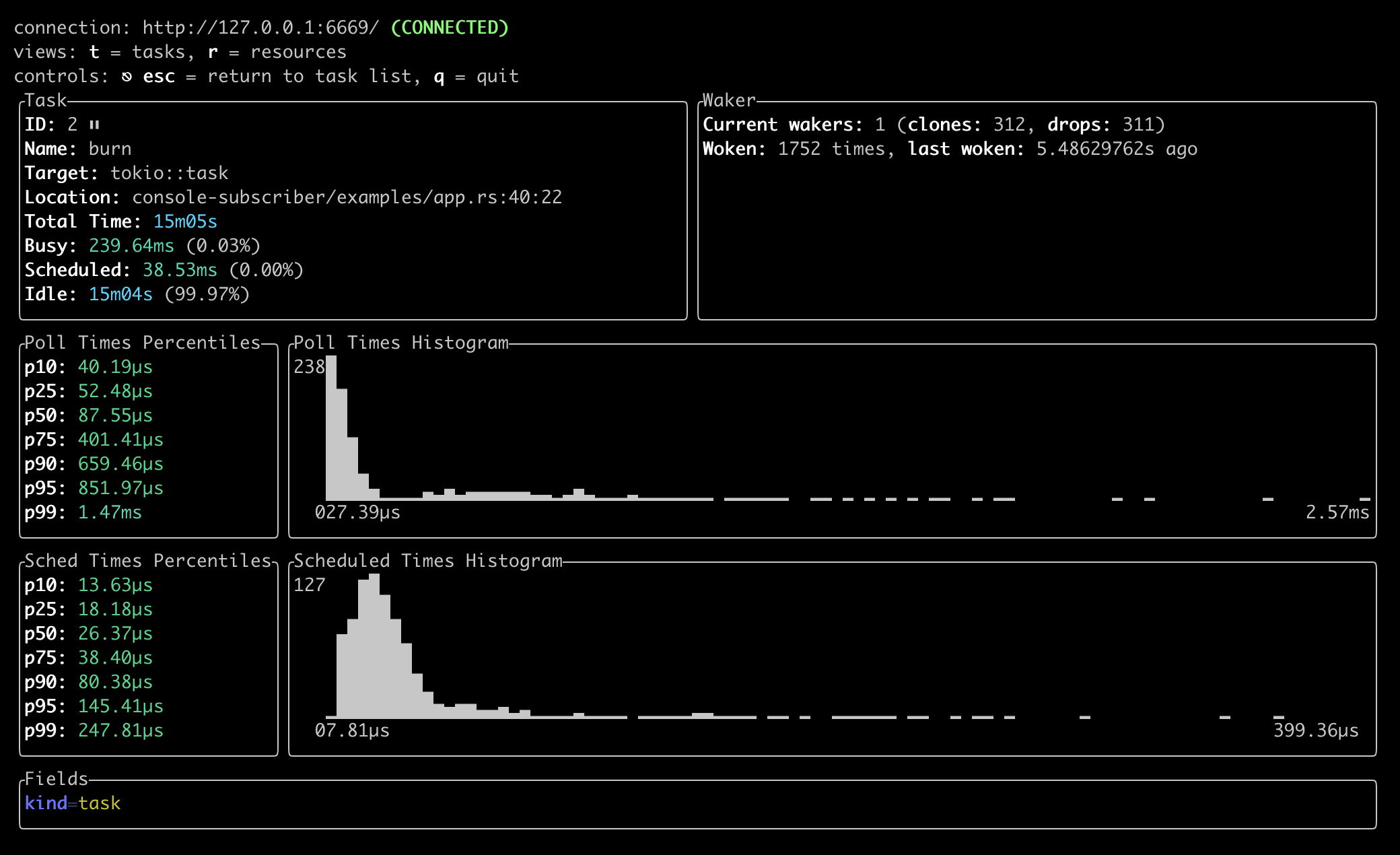Screen dimensions: 1400x855
Task: Click the Target value tokio::task
Action: [169, 173]
